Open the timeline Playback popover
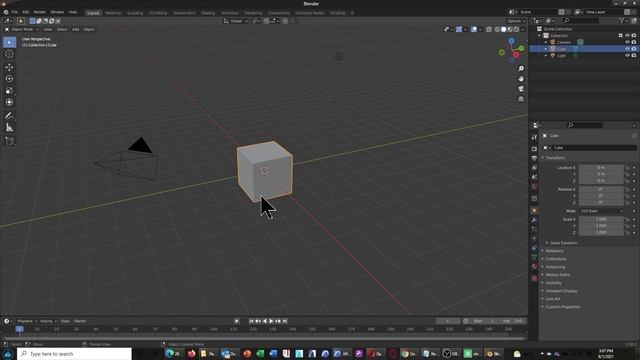 [x=27, y=321]
